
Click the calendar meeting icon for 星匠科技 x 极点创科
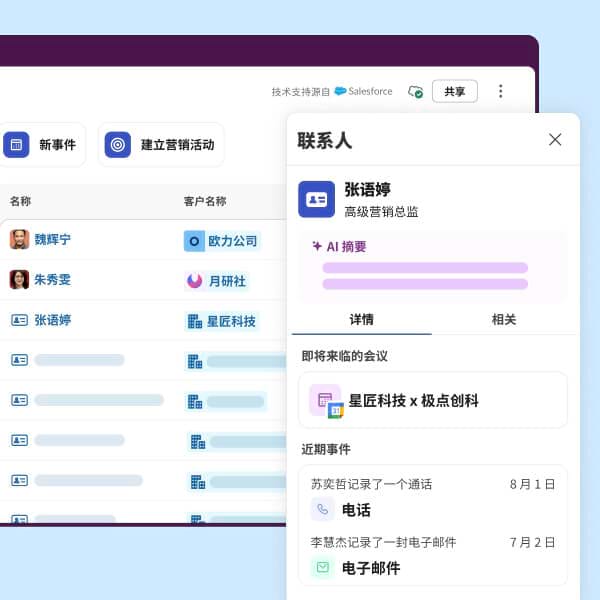point(326,400)
